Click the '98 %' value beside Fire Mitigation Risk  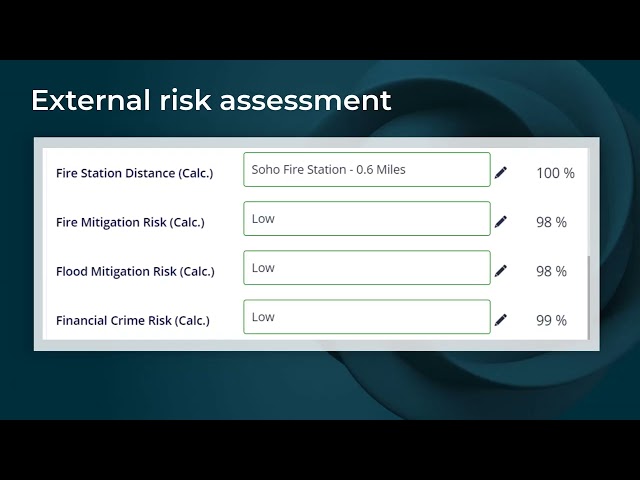click(x=551, y=222)
